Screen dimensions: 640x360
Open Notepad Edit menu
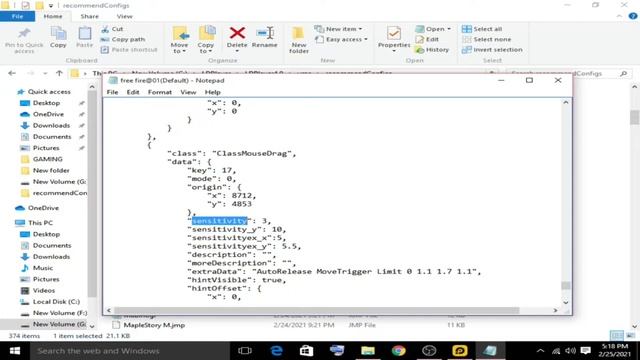pyautogui.click(x=133, y=92)
